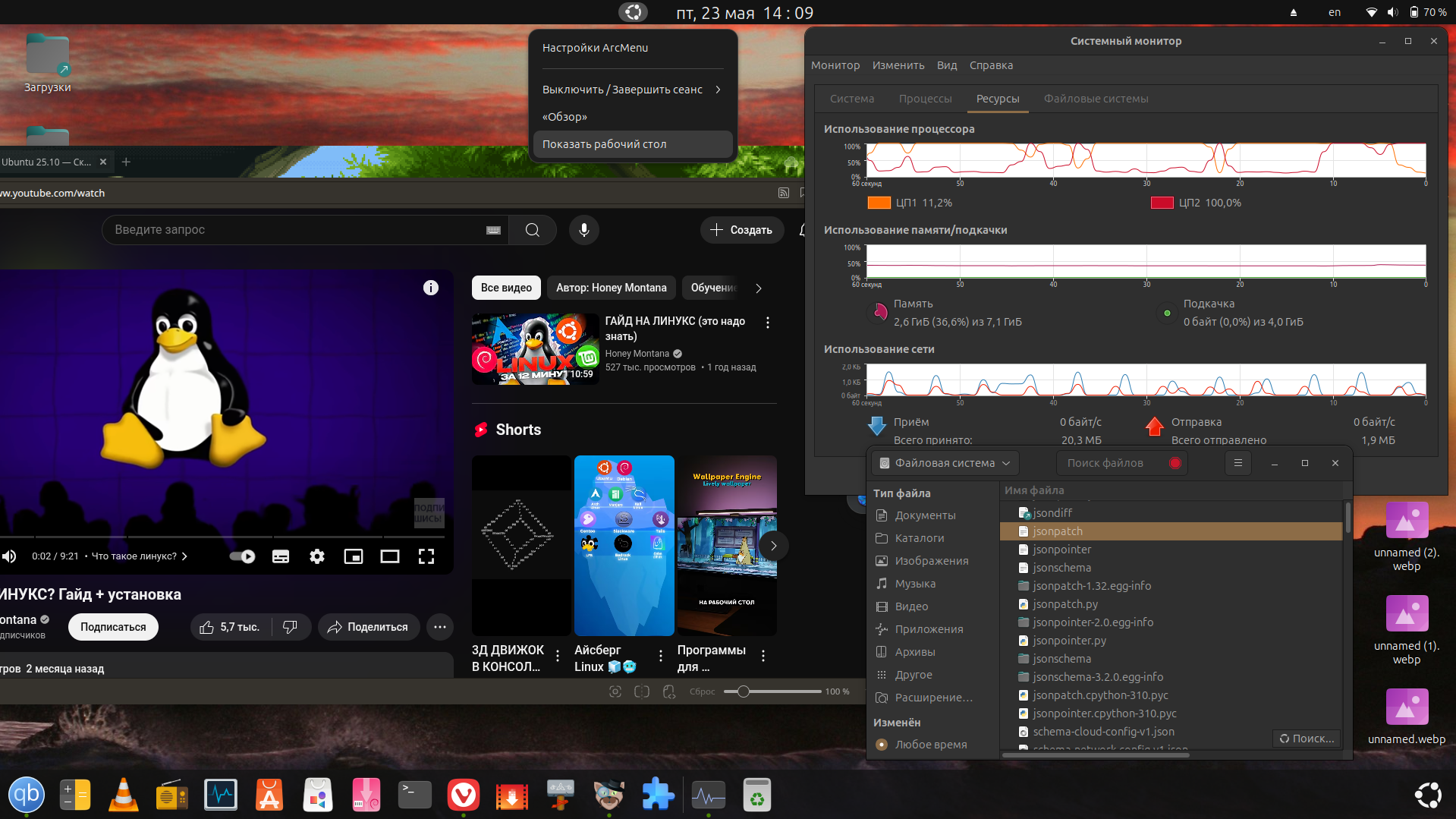Switch to the Файловые системы tab
The width and height of the screenshot is (1456, 819).
click(1096, 99)
